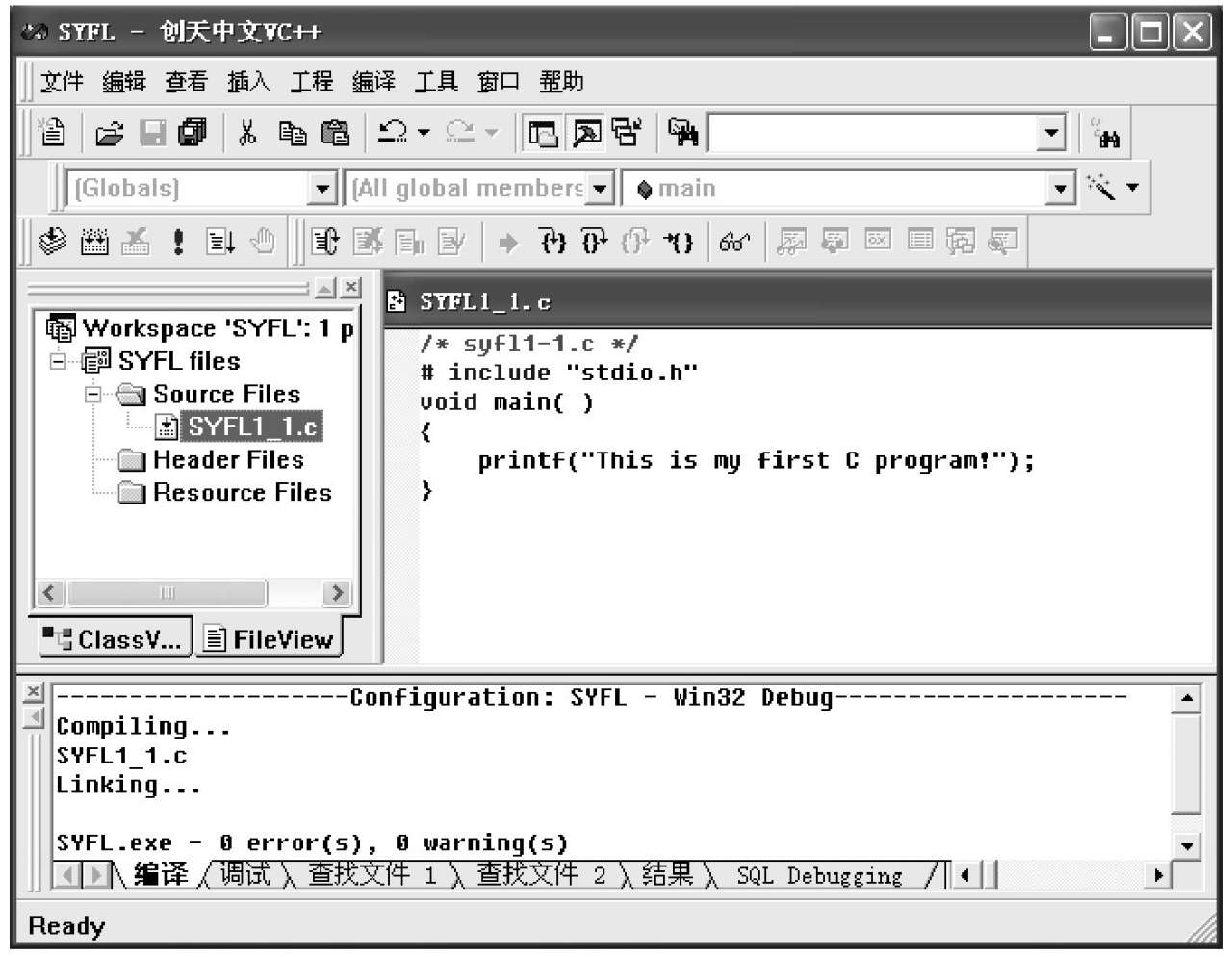1232x957 pixels.
Task: Click the SYFL1_1.c editor title bar
Action: [799, 301]
